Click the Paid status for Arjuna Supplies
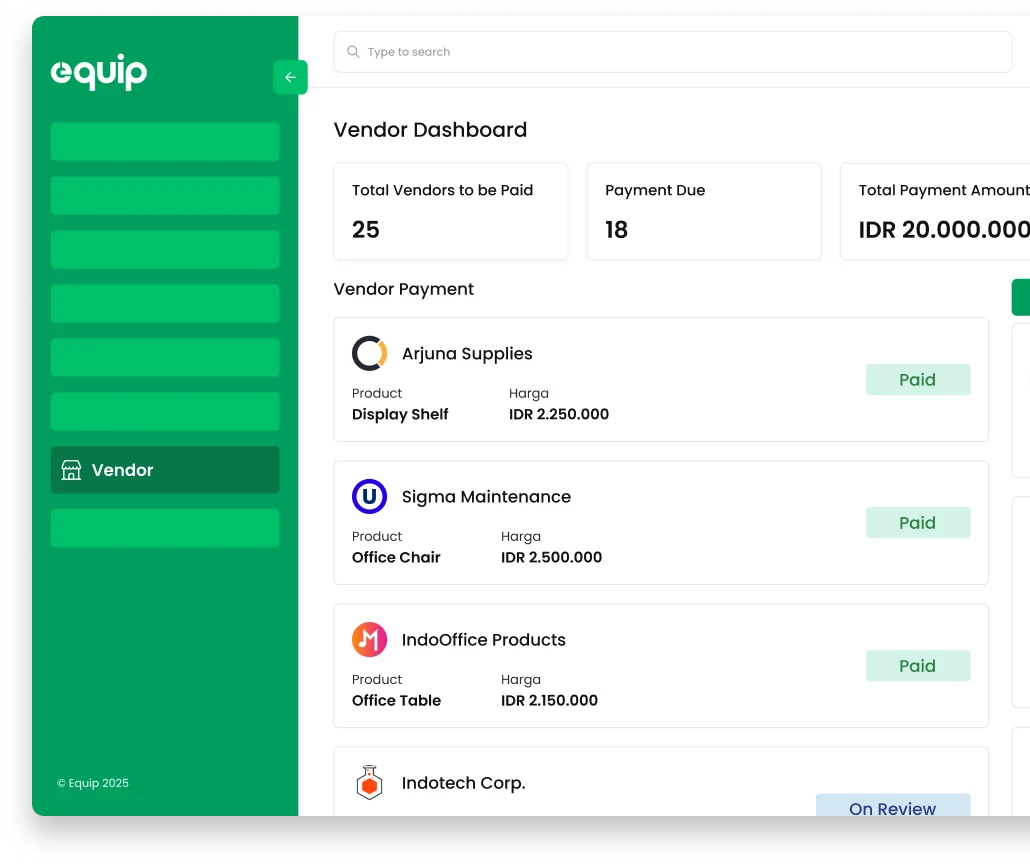This screenshot has width=1030, height=864. coord(917,380)
